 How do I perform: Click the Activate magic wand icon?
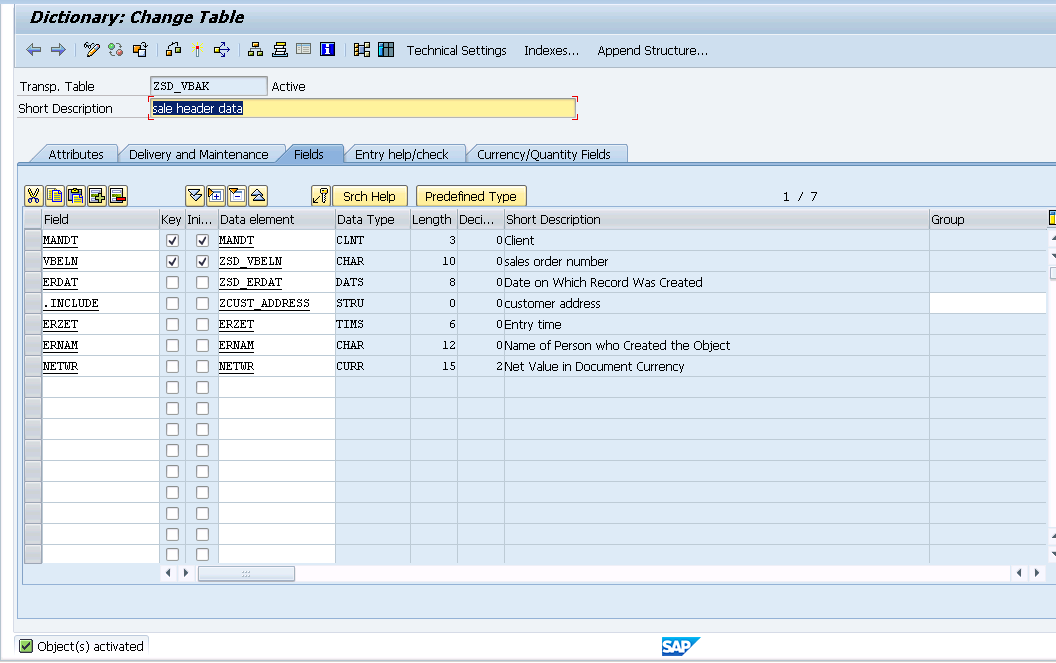(197, 50)
